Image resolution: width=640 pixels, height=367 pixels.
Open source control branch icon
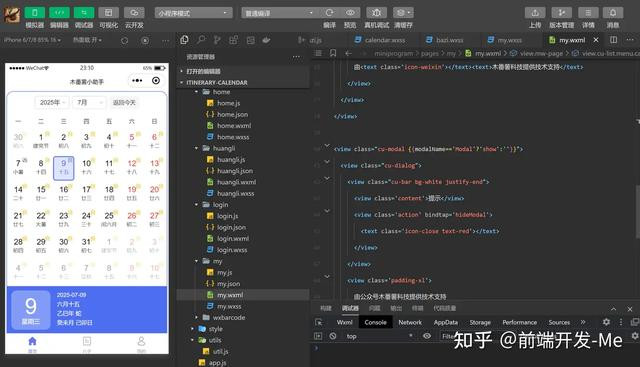[217, 40]
